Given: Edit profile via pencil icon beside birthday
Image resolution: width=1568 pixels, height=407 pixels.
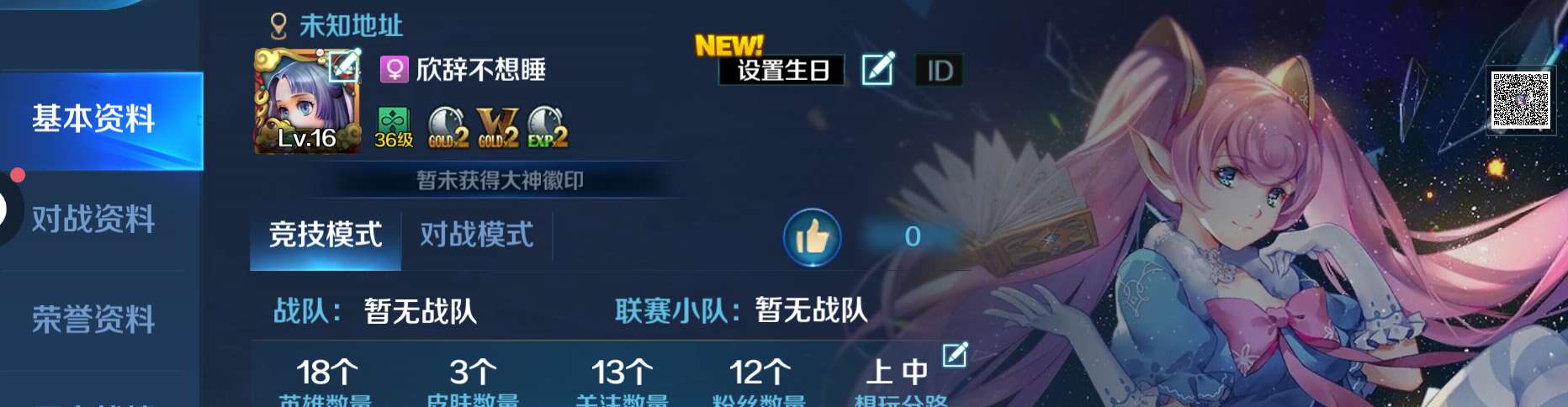Looking at the screenshot, I should [x=878, y=69].
